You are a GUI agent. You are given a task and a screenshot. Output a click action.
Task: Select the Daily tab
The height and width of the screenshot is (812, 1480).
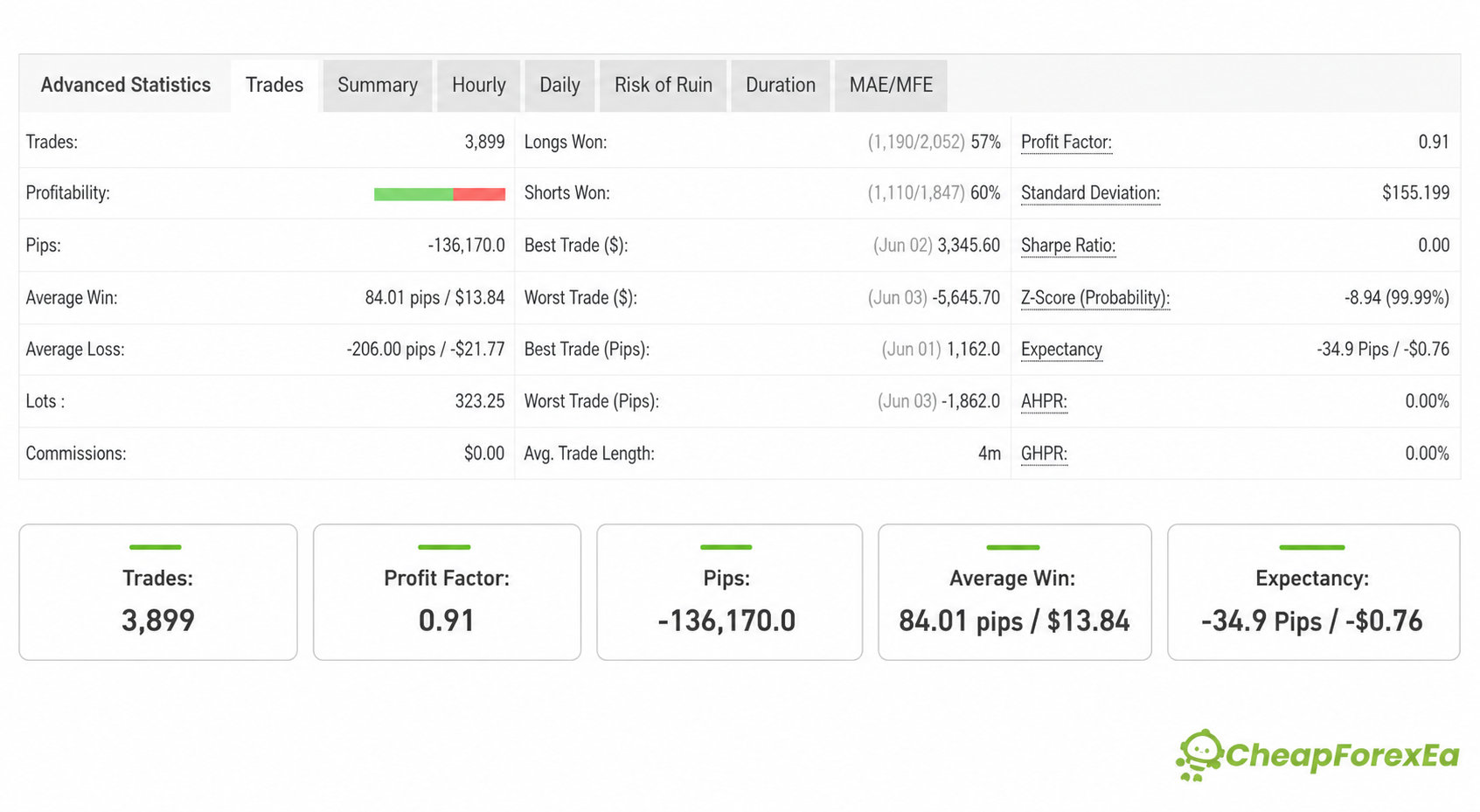pyautogui.click(x=559, y=85)
